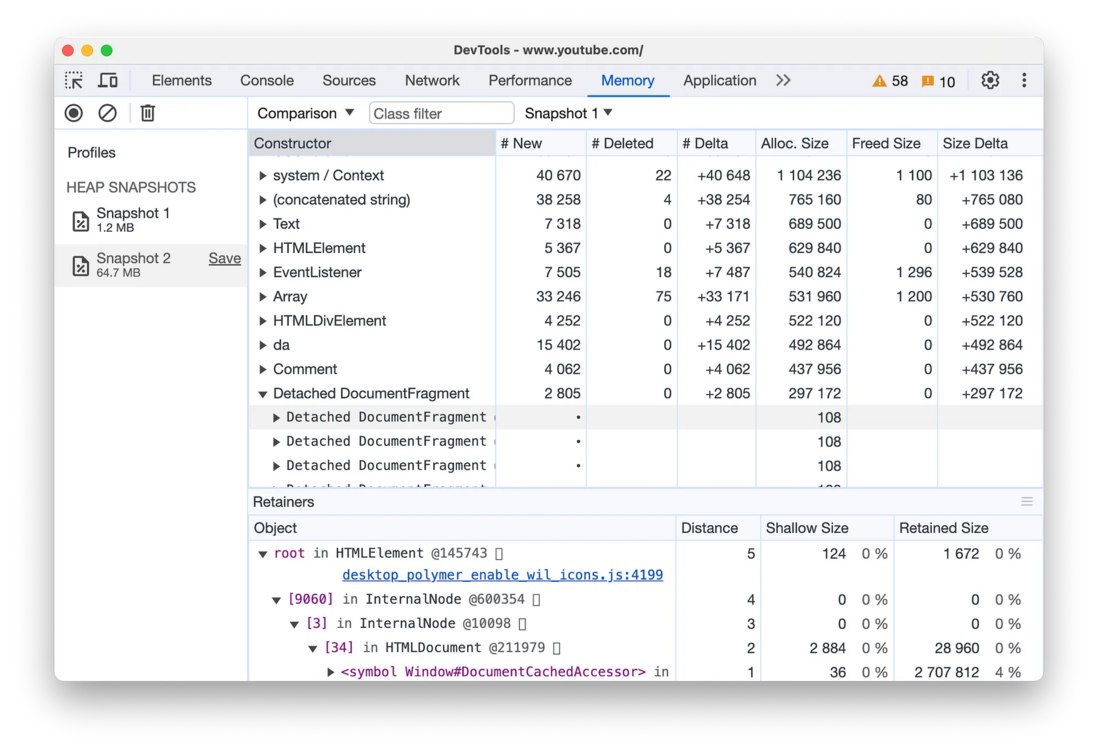The height and width of the screenshot is (753, 1098).
Task: Collapse the Detached DocumentFragment row
Action: tap(263, 394)
